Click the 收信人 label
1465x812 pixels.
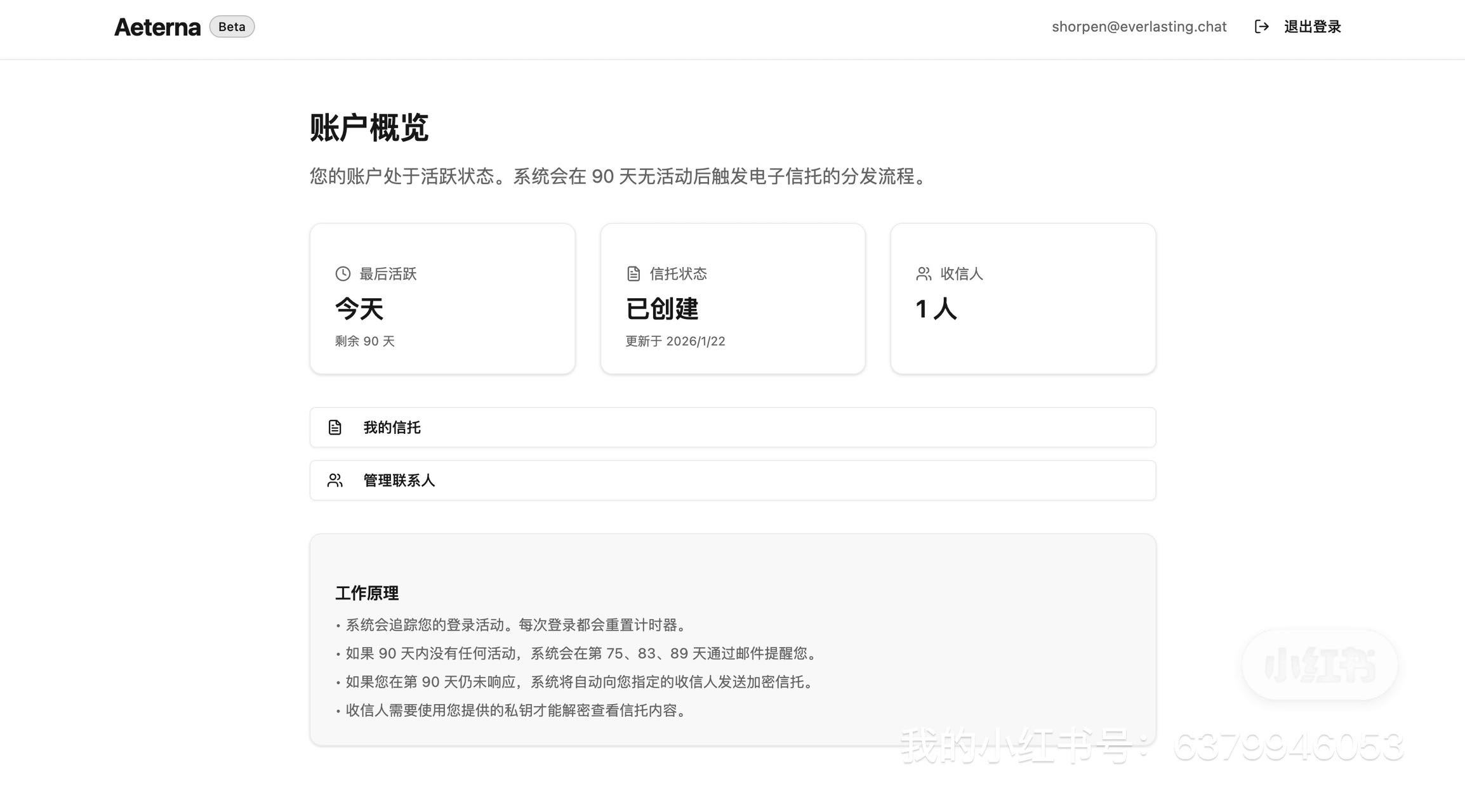pyautogui.click(x=962, y=273)
